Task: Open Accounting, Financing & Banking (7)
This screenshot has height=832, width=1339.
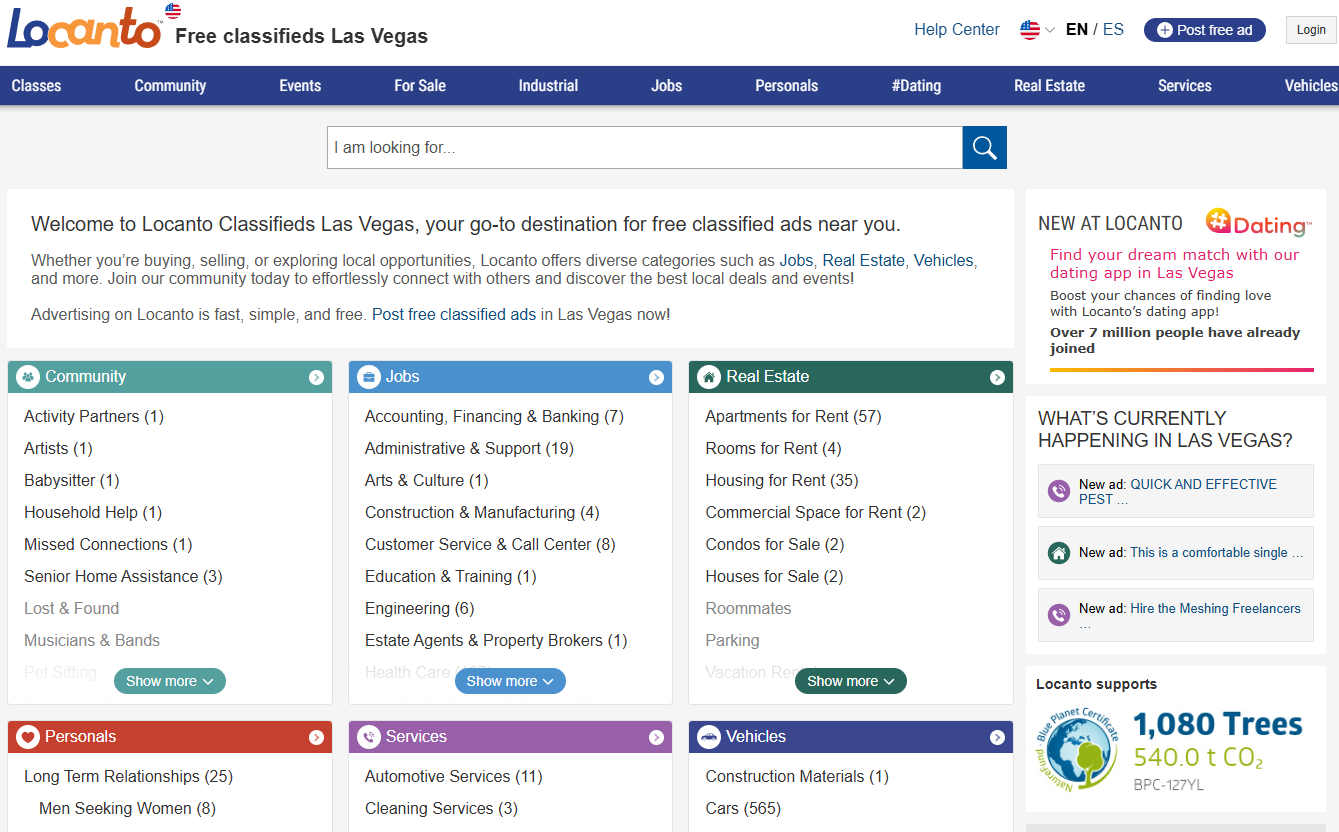Action: (494, 417)
